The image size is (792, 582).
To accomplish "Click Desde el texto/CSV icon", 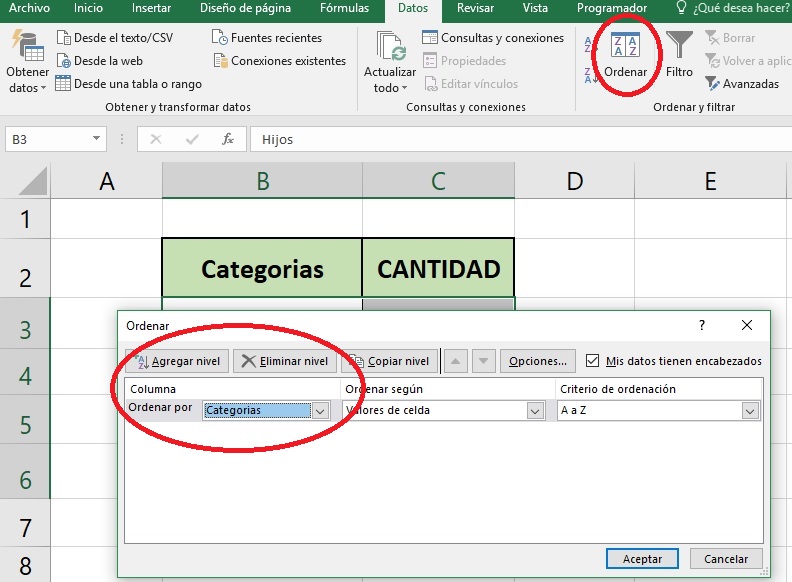I will tap(64, 38).
